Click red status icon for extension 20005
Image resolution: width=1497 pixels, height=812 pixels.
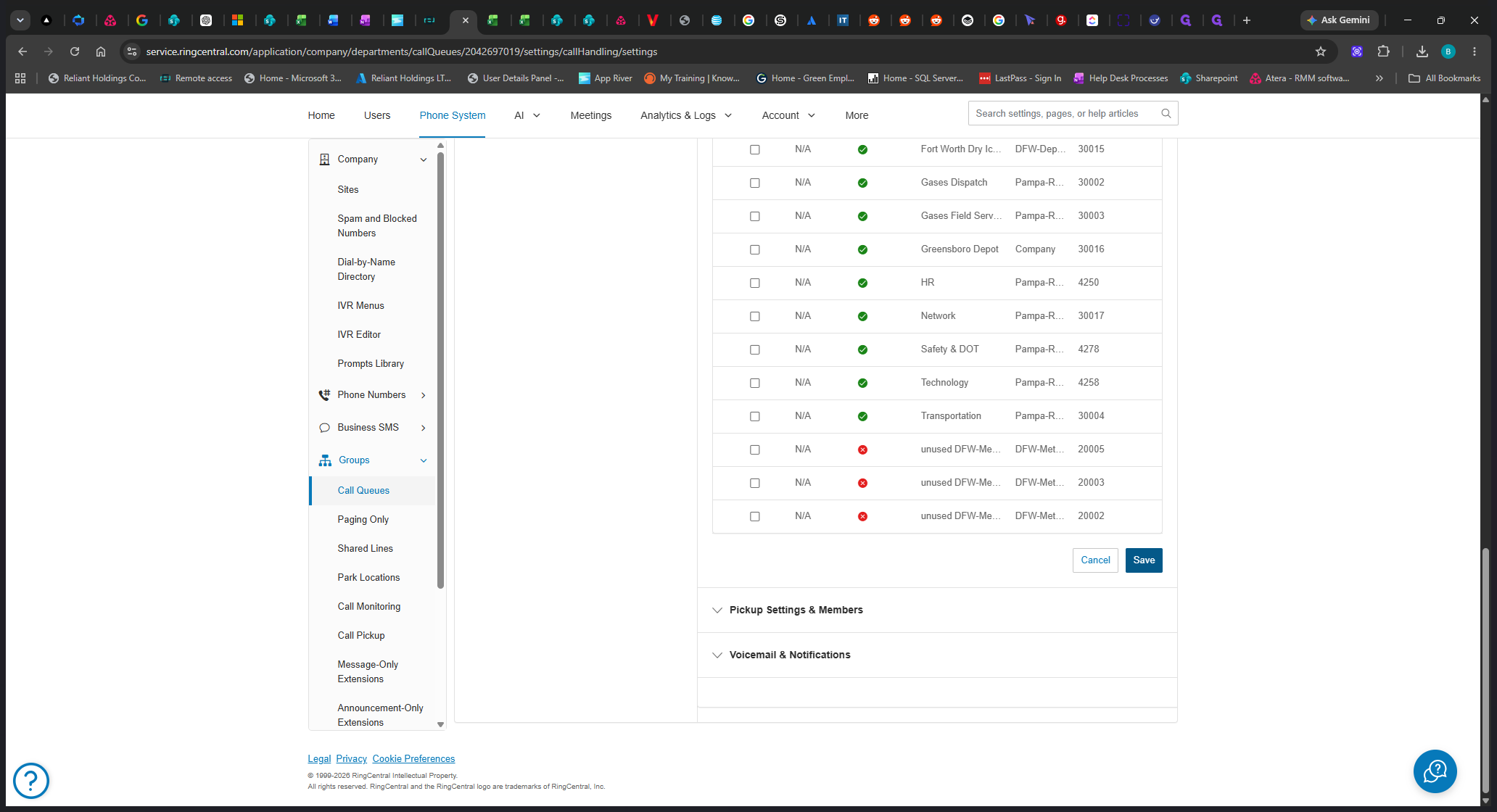pos(862,449)
